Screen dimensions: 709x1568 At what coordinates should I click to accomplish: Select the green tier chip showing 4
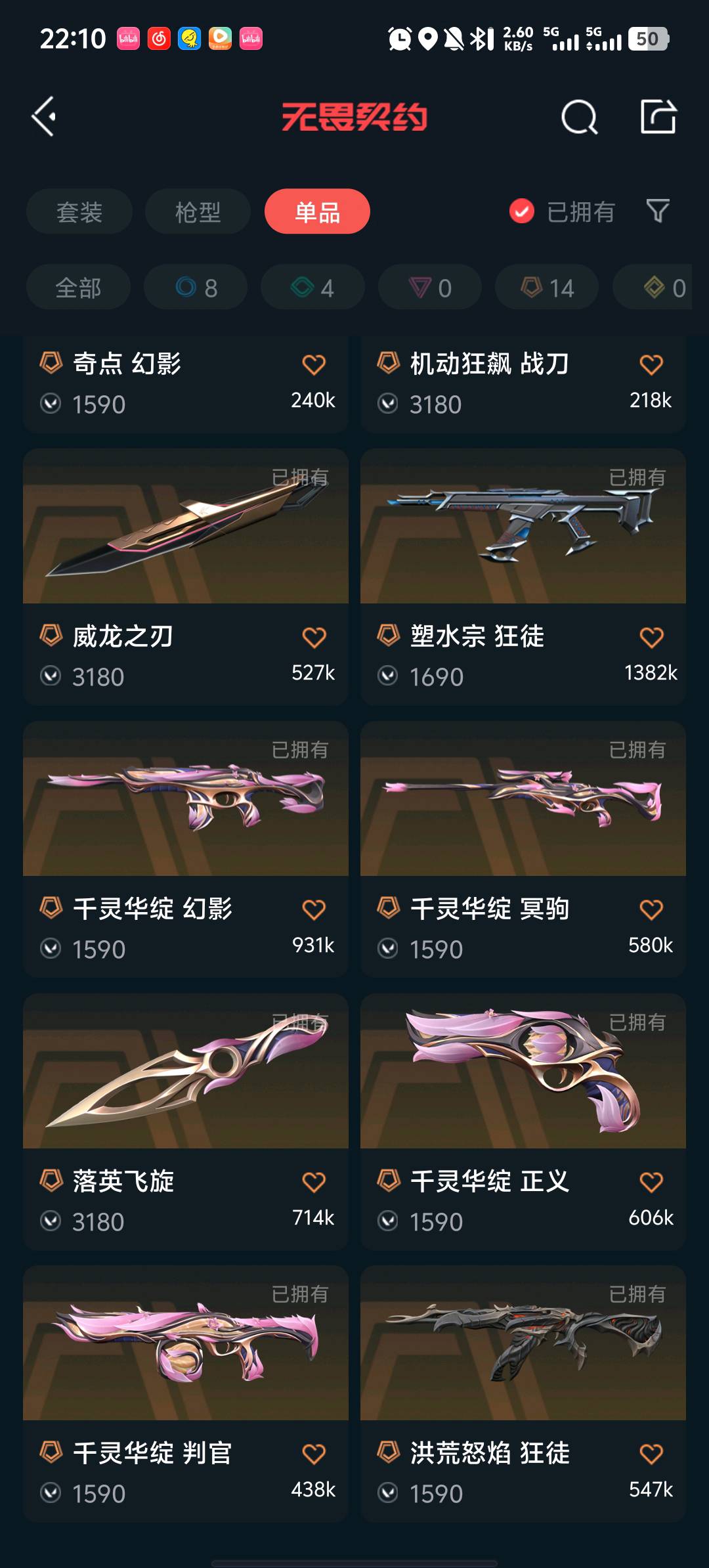pos(312,287)
